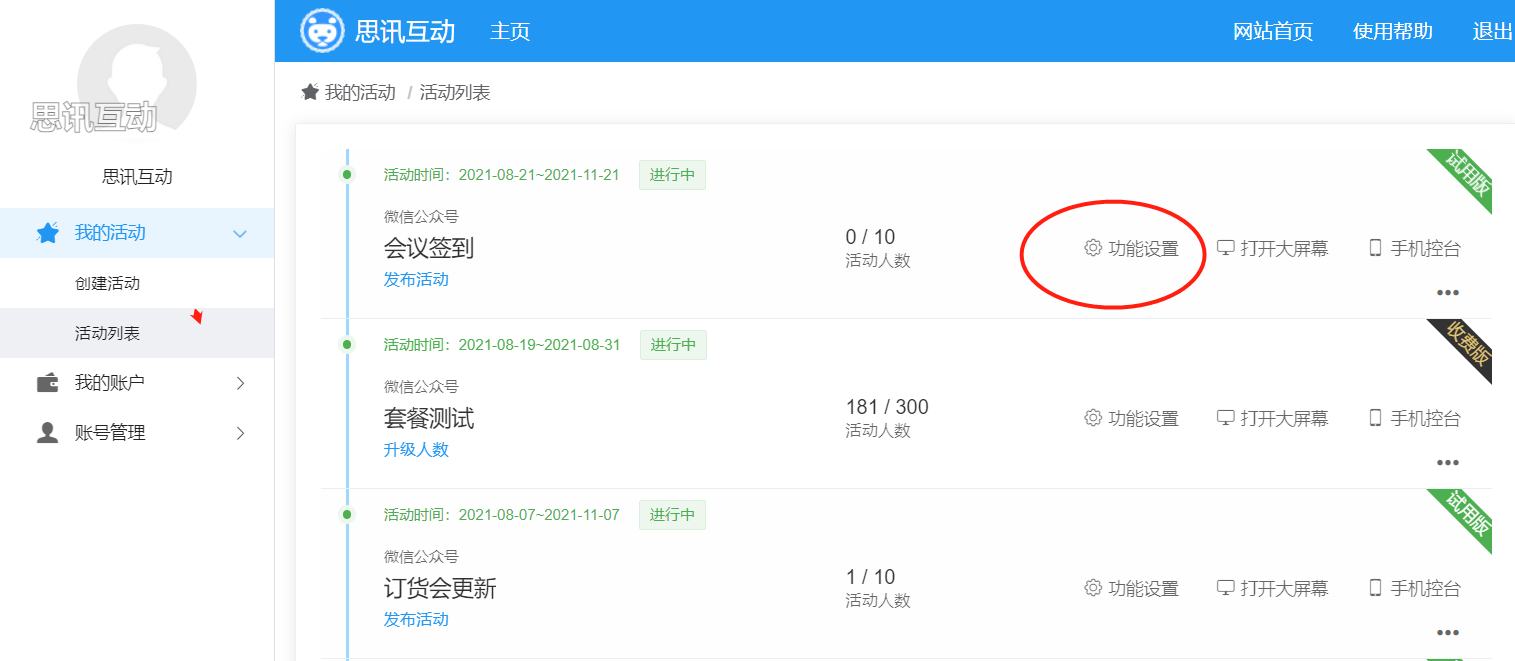Image resolution: width=1515 pixels, height=661 pixels.
Task: Open the three-dot menu for 会议签到
Action: tap(1448, 293)
